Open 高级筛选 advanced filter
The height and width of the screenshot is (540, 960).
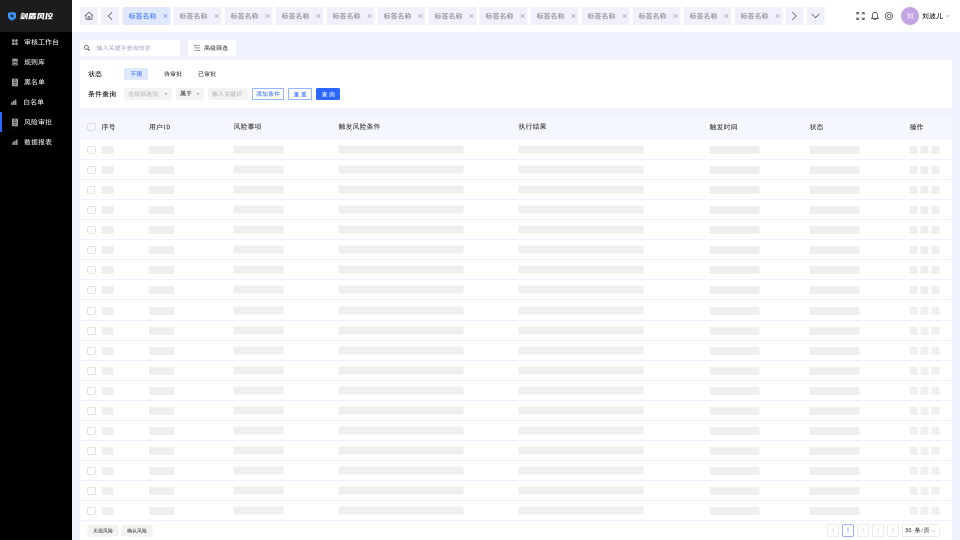[211, 48]
